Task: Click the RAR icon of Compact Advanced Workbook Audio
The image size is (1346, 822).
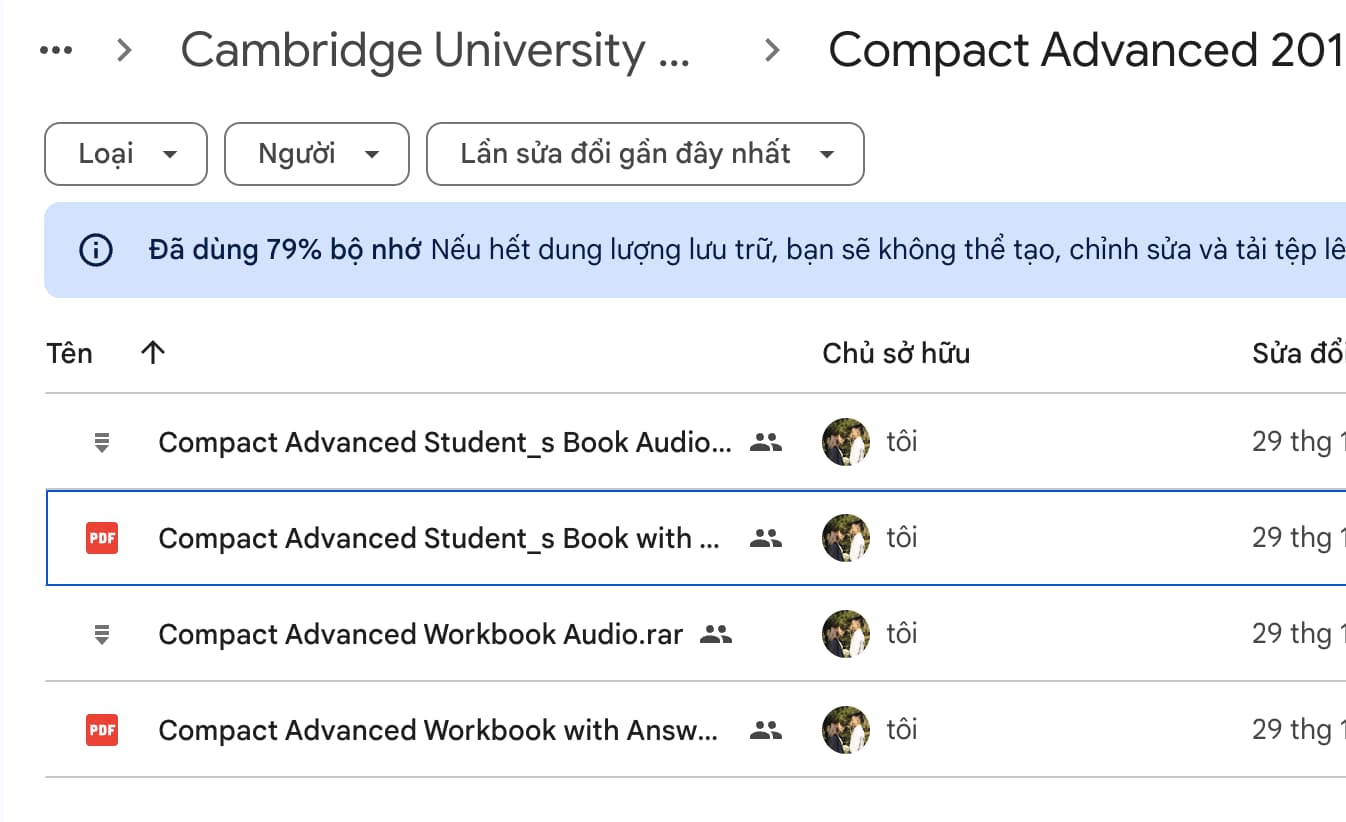Action: click(x=101, y=634)
